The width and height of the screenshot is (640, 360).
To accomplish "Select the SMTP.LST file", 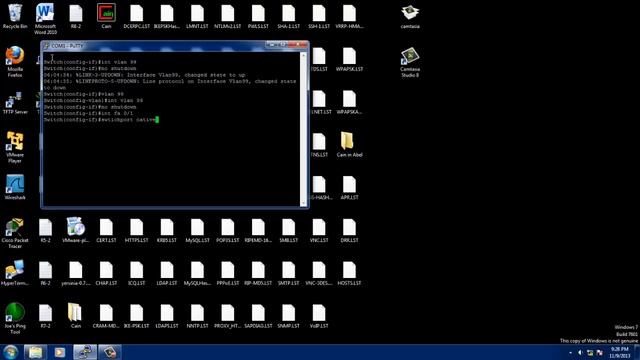I will click(x=289, y=273).
